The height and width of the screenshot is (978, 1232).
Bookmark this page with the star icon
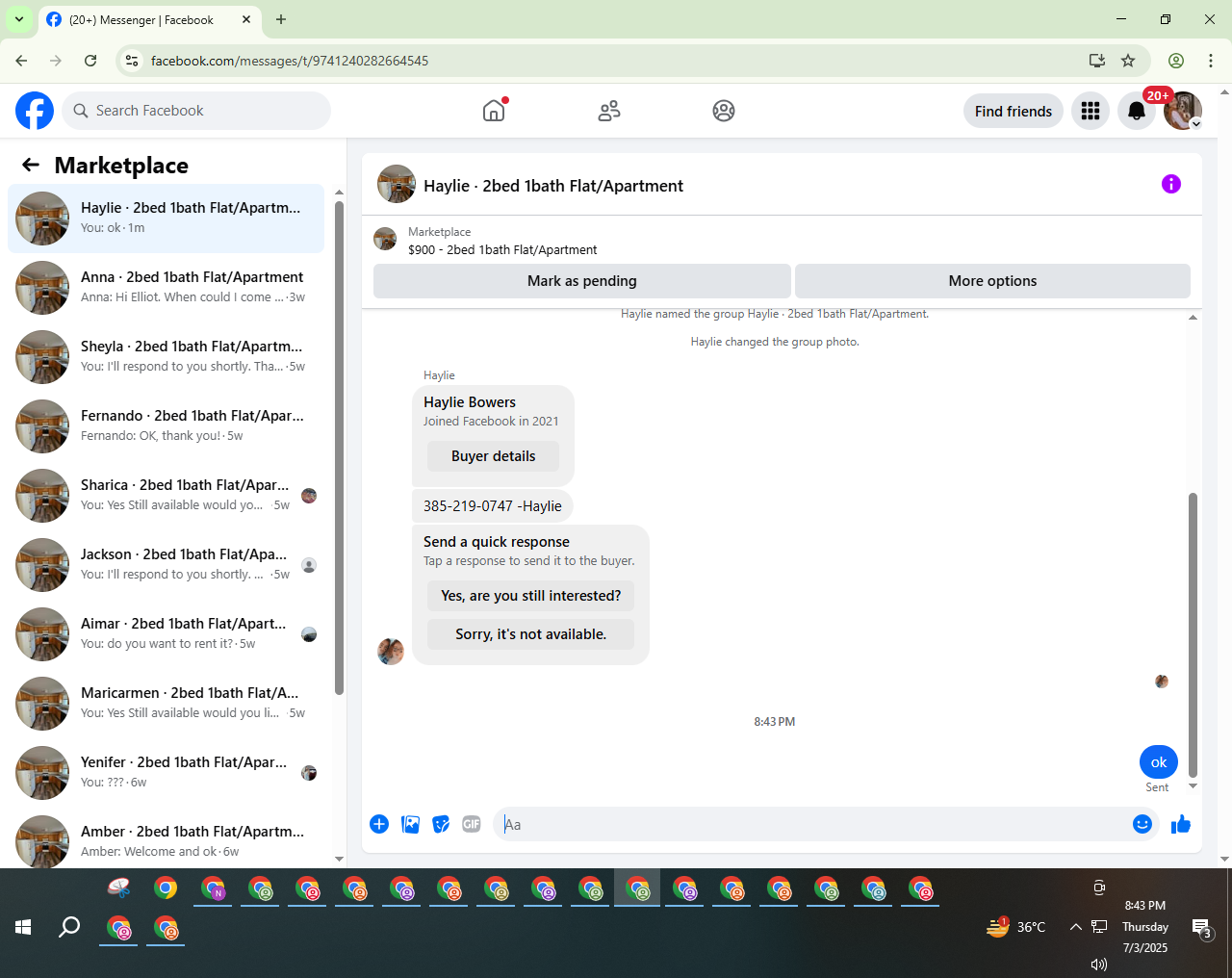point(1128,61)
